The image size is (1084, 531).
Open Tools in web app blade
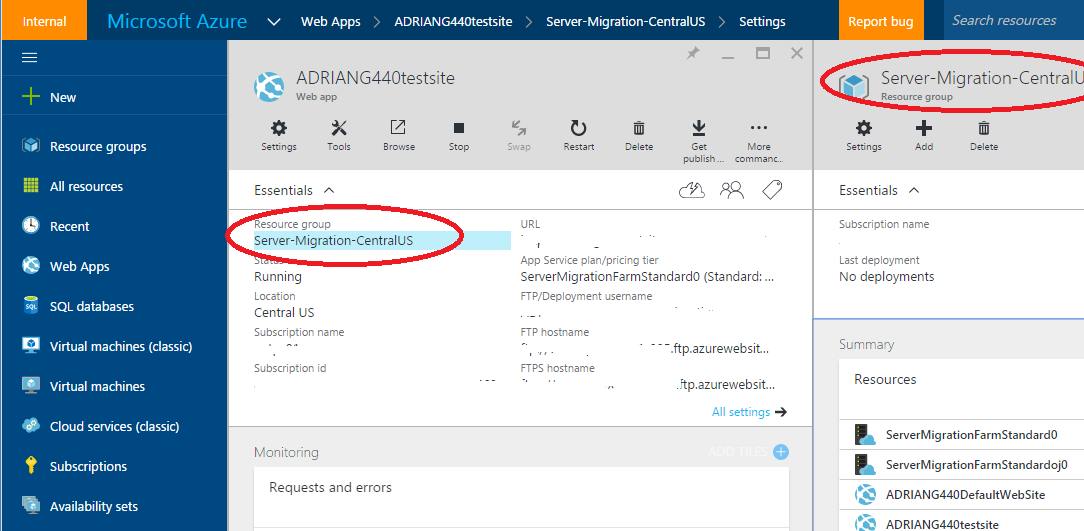pos(339,136)
